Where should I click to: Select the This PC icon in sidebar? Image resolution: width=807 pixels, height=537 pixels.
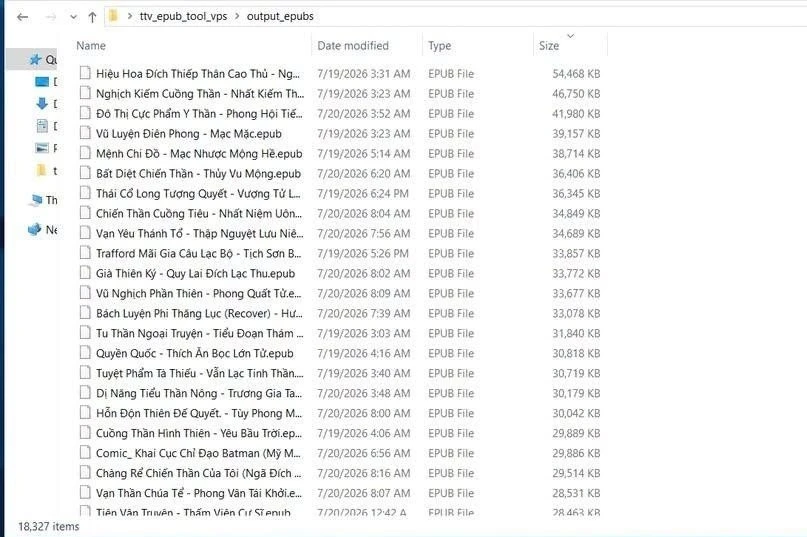(x=36, y=200)
